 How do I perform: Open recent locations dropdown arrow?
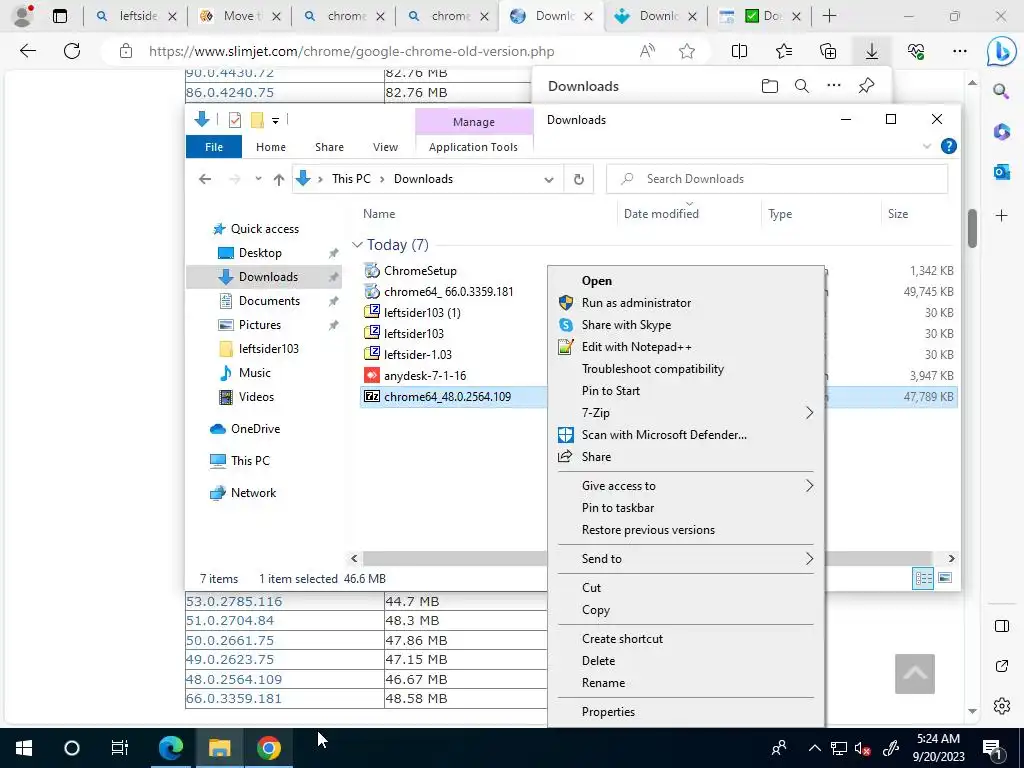258,179
